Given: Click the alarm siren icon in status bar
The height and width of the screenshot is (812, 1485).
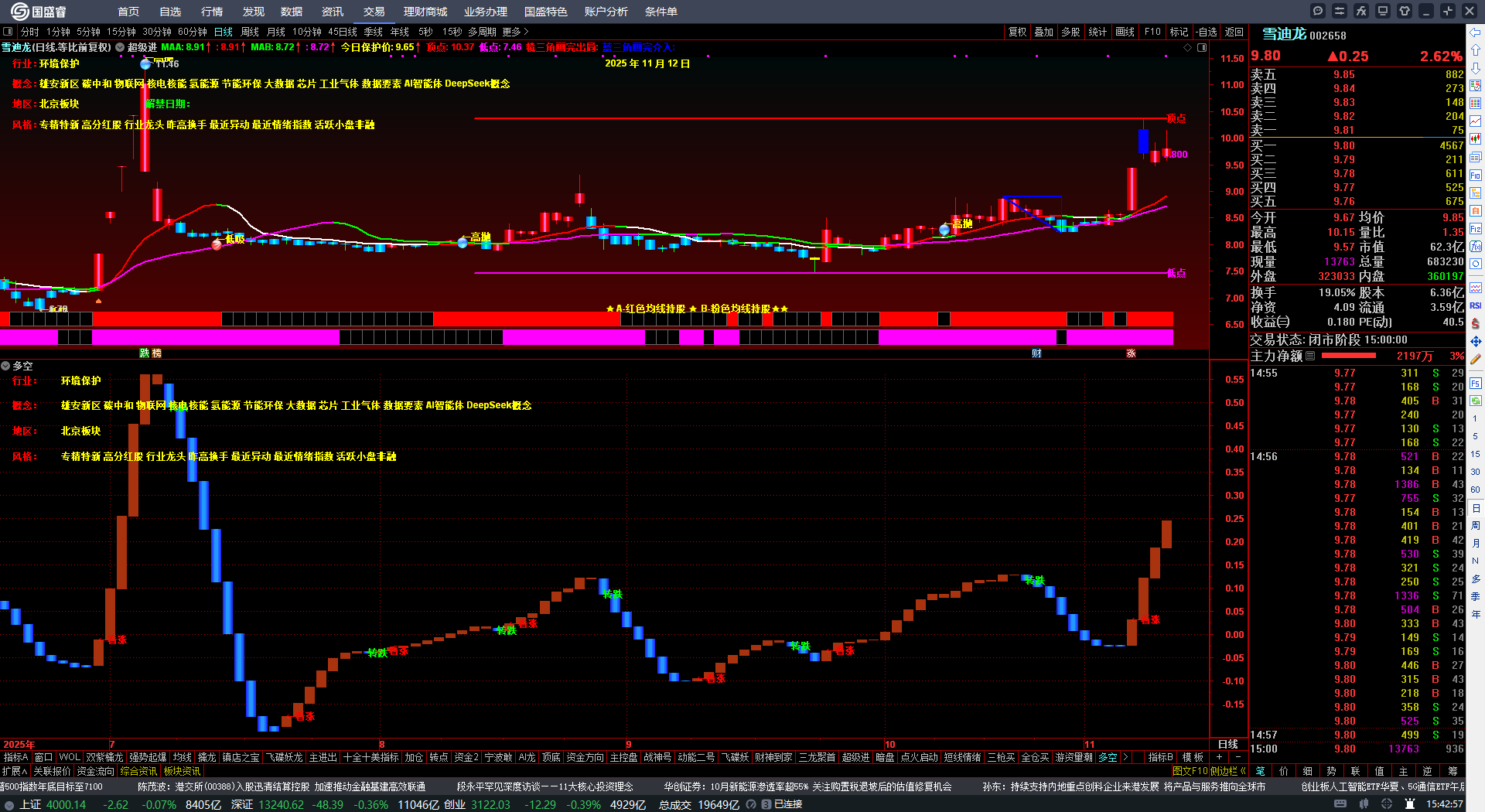Looking at the screenshot, I should [1410, 804].
